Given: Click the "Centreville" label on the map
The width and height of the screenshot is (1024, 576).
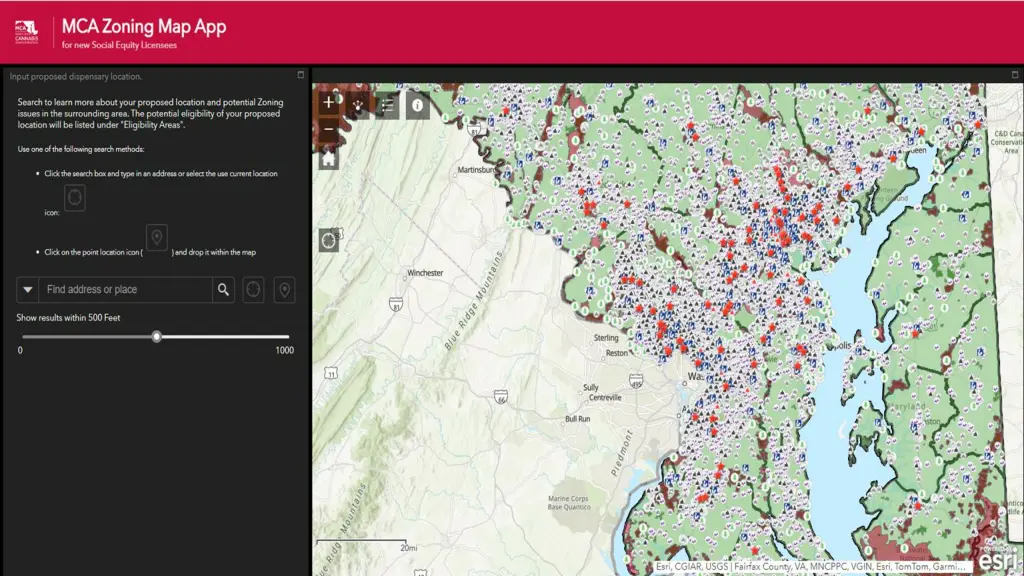Looking at the screenshot, I should tap(605, 397).
